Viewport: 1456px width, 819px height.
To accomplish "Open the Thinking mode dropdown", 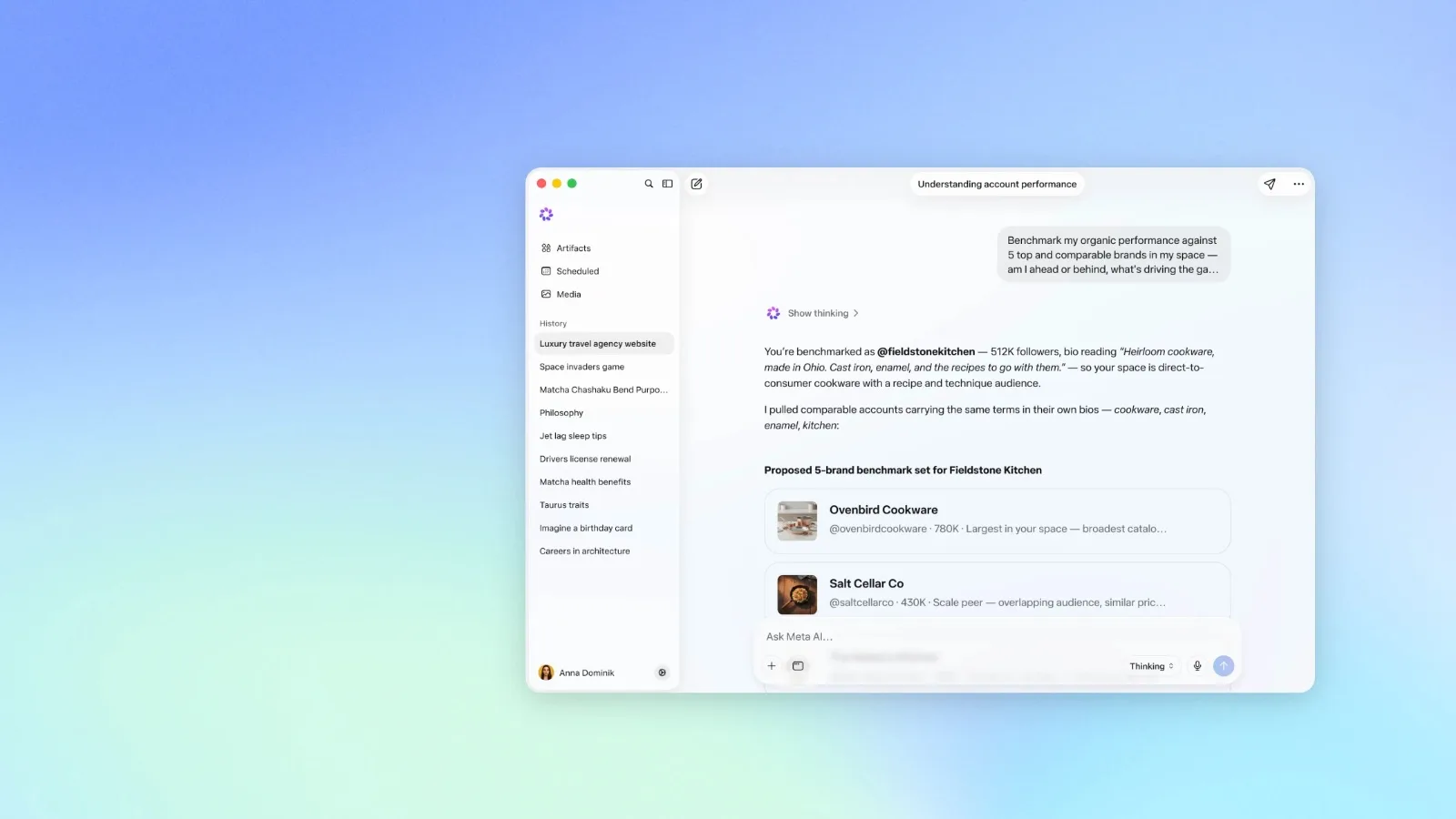I will pos(1152,666).
